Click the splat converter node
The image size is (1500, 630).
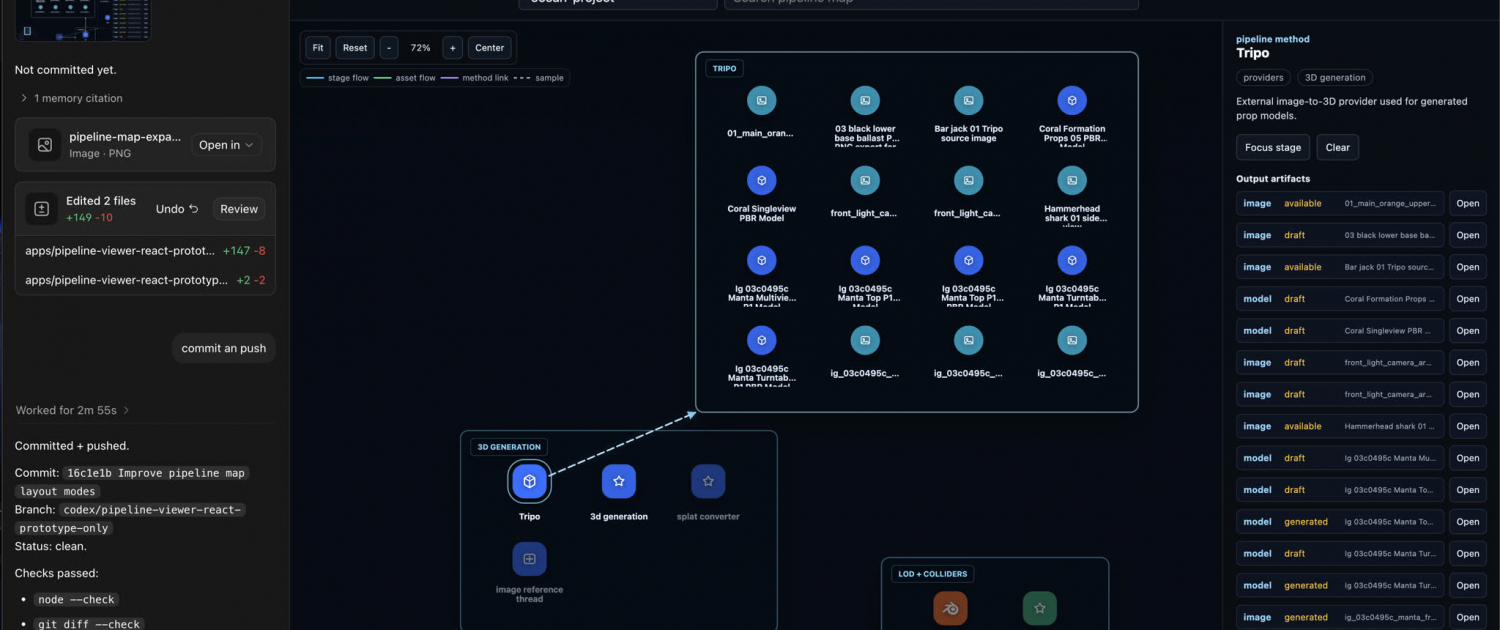708,481
